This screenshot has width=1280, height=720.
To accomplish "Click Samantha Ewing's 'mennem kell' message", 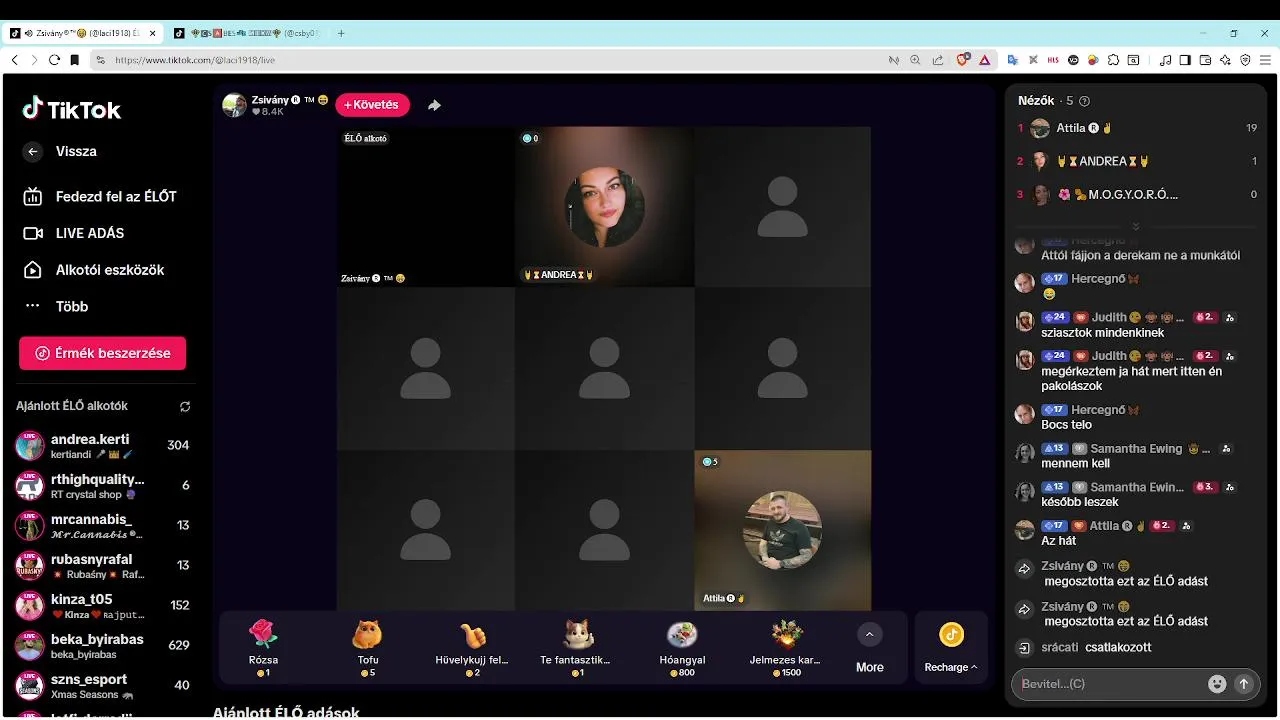I will [1075, 464].
